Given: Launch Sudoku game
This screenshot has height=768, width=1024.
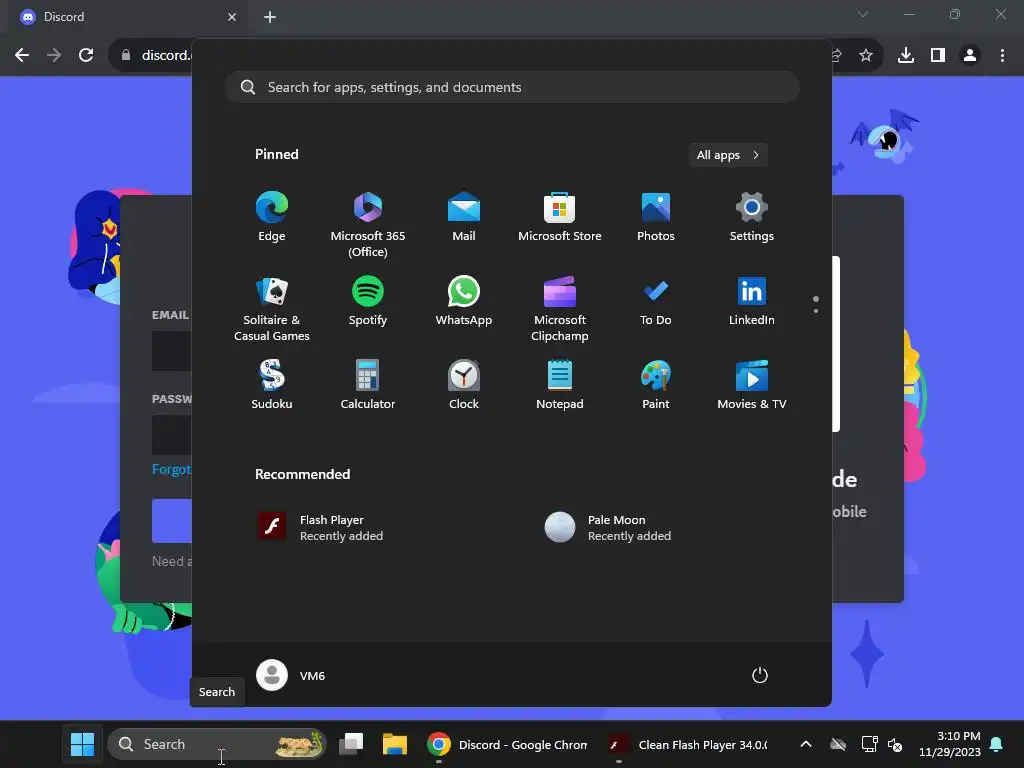Looking at the screenshot, I should click(x=272, y=385).
